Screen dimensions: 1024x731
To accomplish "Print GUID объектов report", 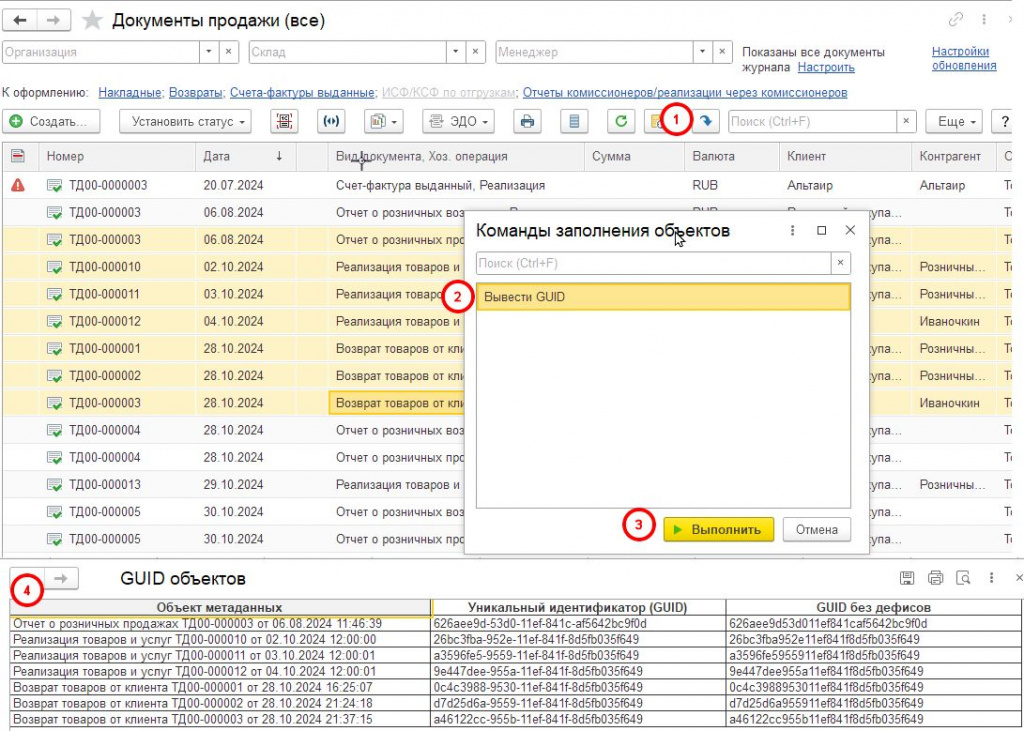I will coord(935,577).
